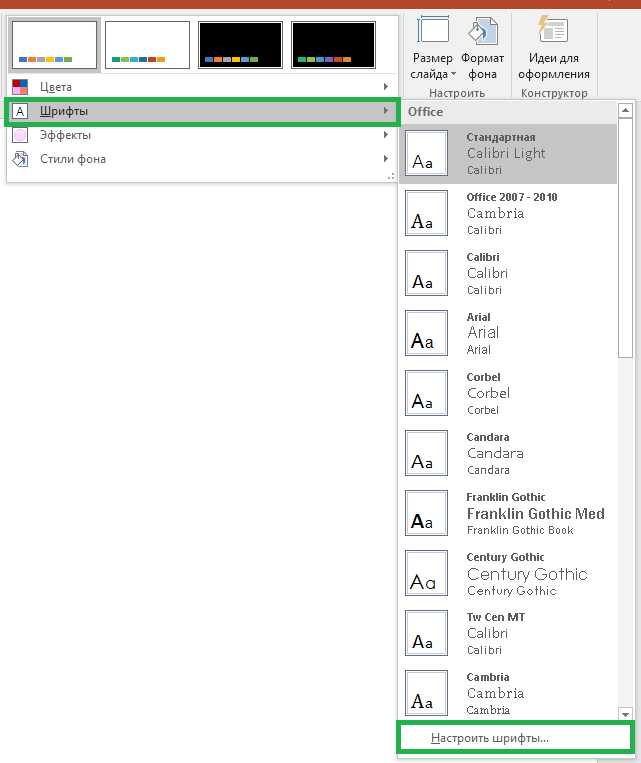This screenshot has width=641, height=763.
Task: Open Идеи для оформления designer
Action: pos(553,49)
